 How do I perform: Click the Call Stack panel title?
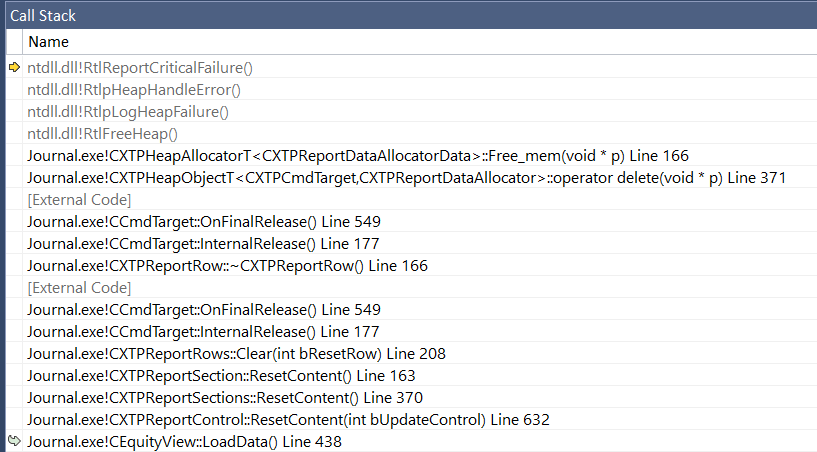pyautogui.click(x=43, y=16)
